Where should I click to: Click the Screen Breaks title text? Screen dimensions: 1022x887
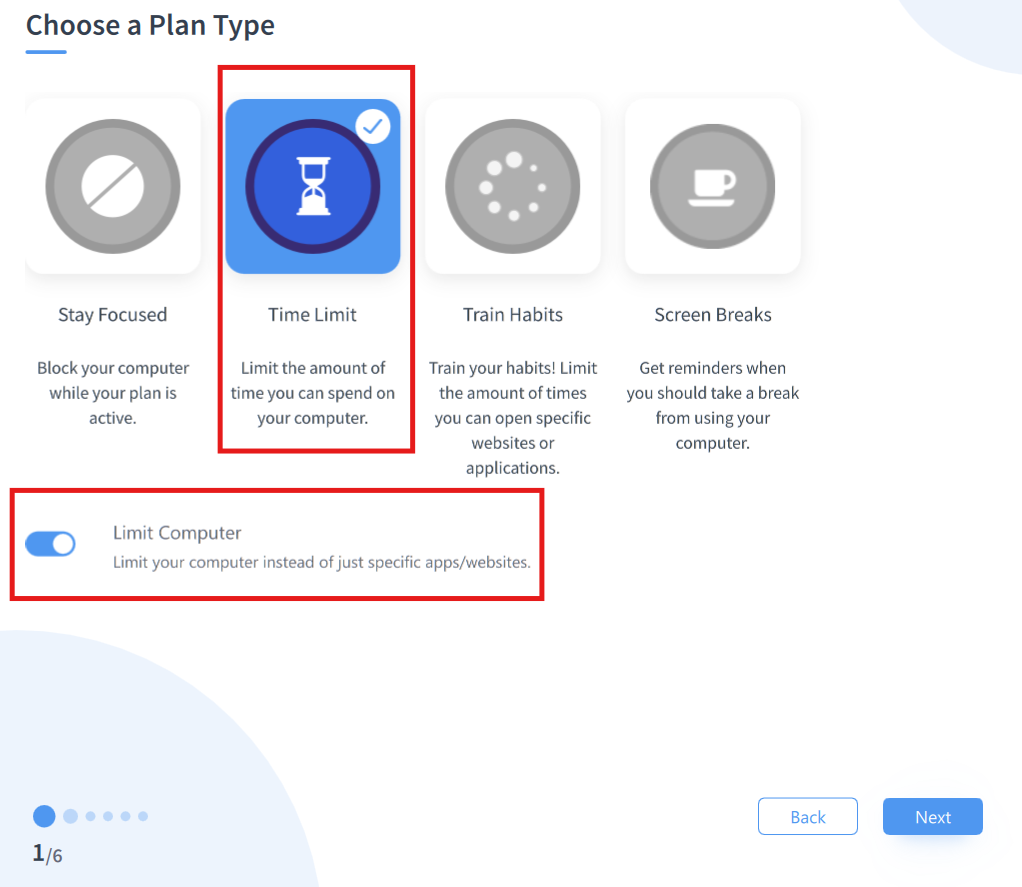point(713,315)
